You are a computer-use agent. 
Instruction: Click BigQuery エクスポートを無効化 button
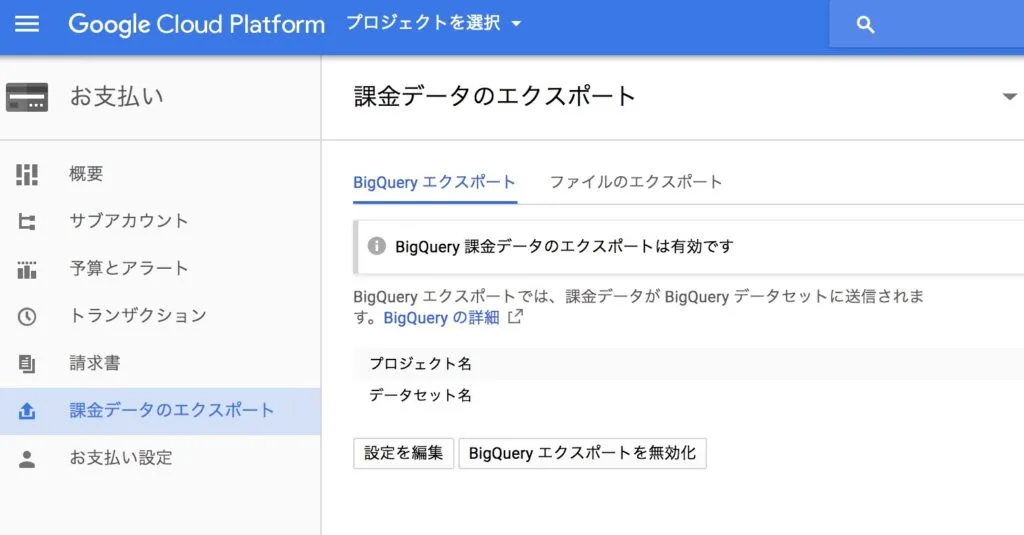point(583,453)
